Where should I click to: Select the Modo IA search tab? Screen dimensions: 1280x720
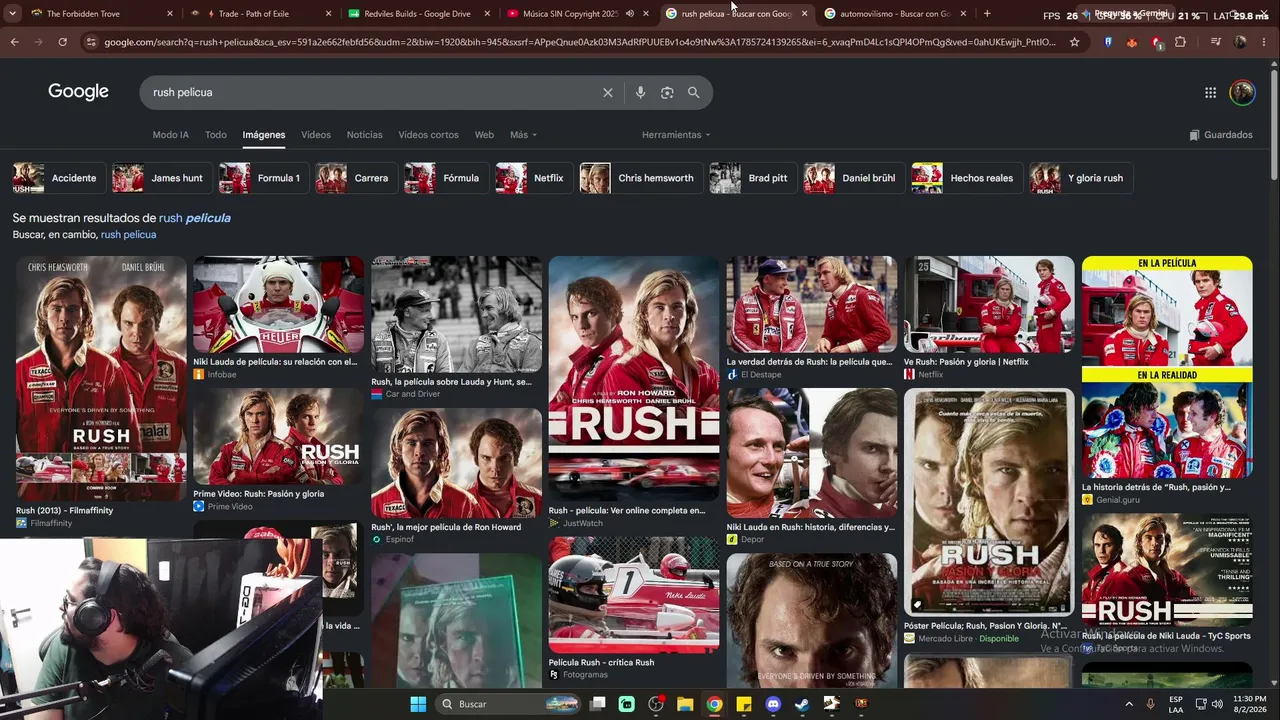point(170,135)
